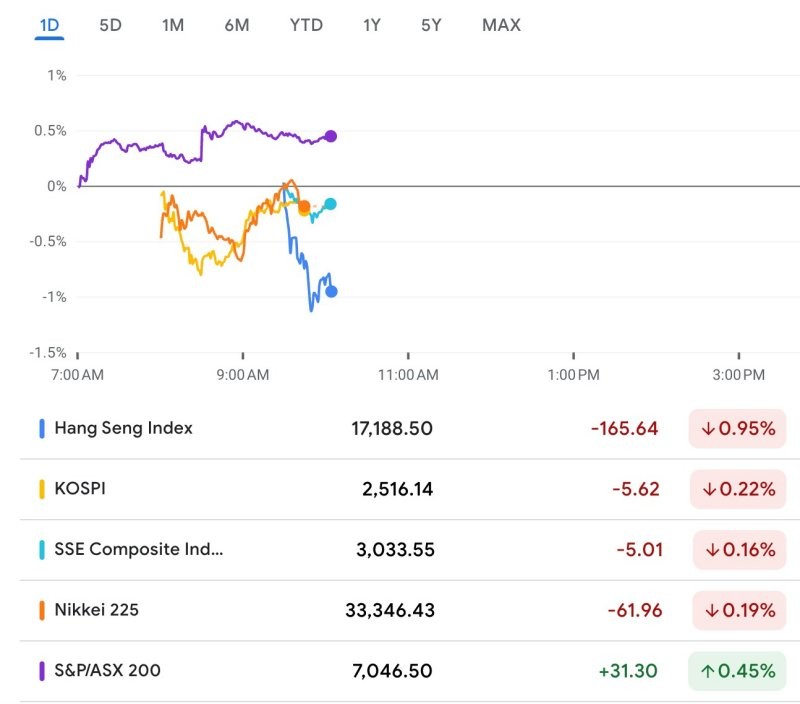Click the KOSPI change -5.62
This screenshot has width=800, height=704.
click(636, 489)
